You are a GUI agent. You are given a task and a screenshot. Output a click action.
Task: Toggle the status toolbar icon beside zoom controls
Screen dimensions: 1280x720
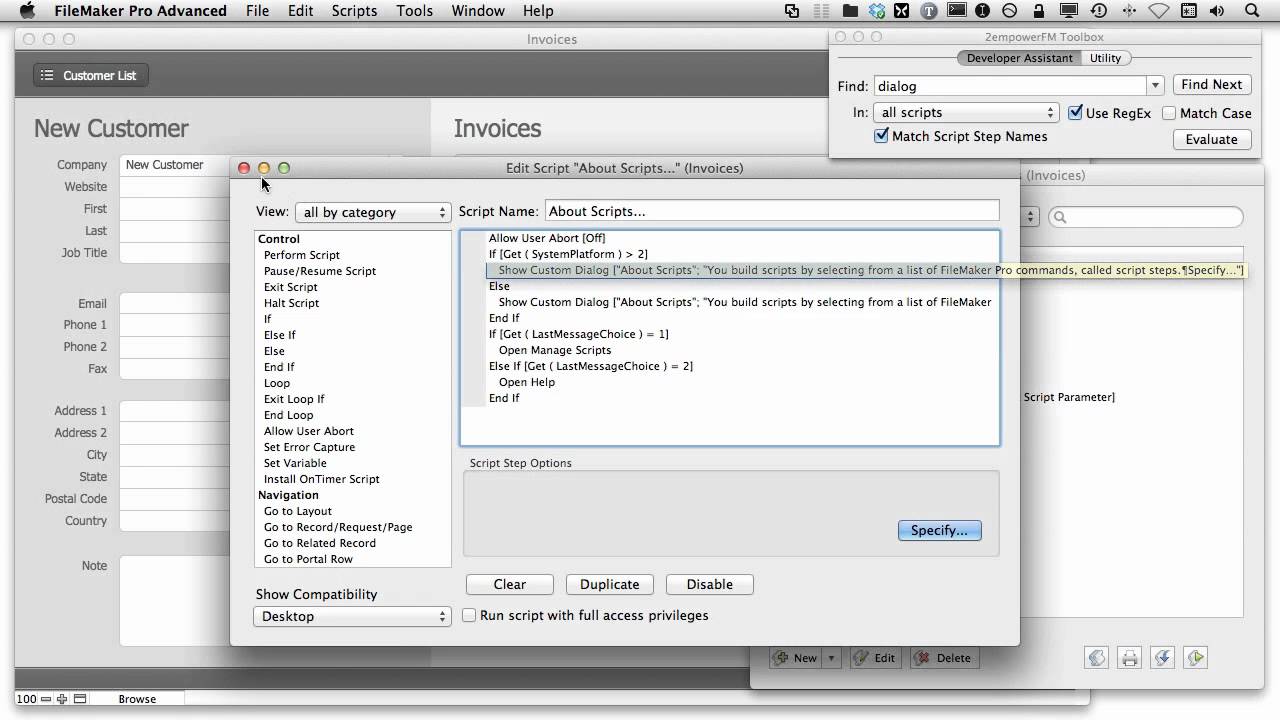click(x=80, y=699)
